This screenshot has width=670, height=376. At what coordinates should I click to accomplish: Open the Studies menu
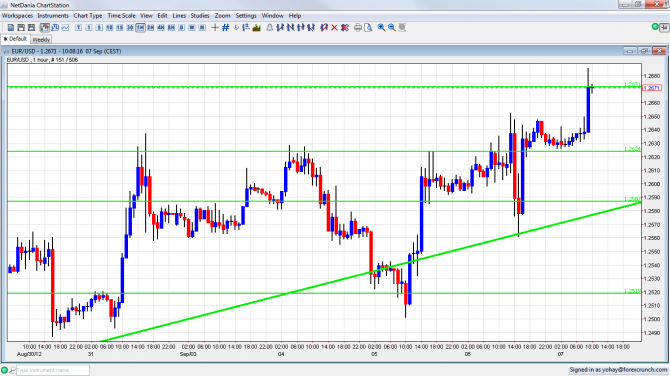[x=200, y=15]
